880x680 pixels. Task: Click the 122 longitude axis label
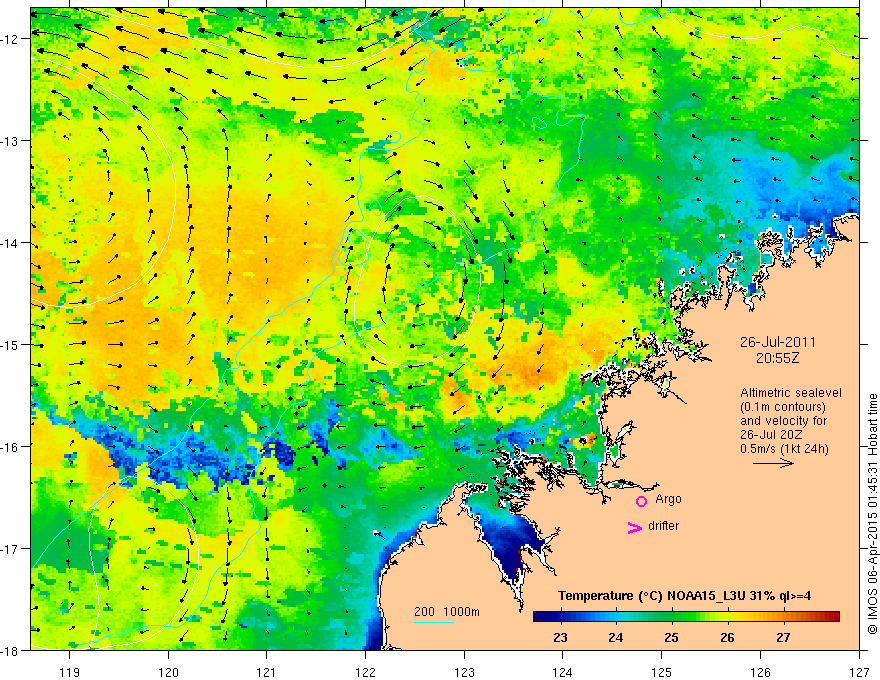tap(365, 672)
